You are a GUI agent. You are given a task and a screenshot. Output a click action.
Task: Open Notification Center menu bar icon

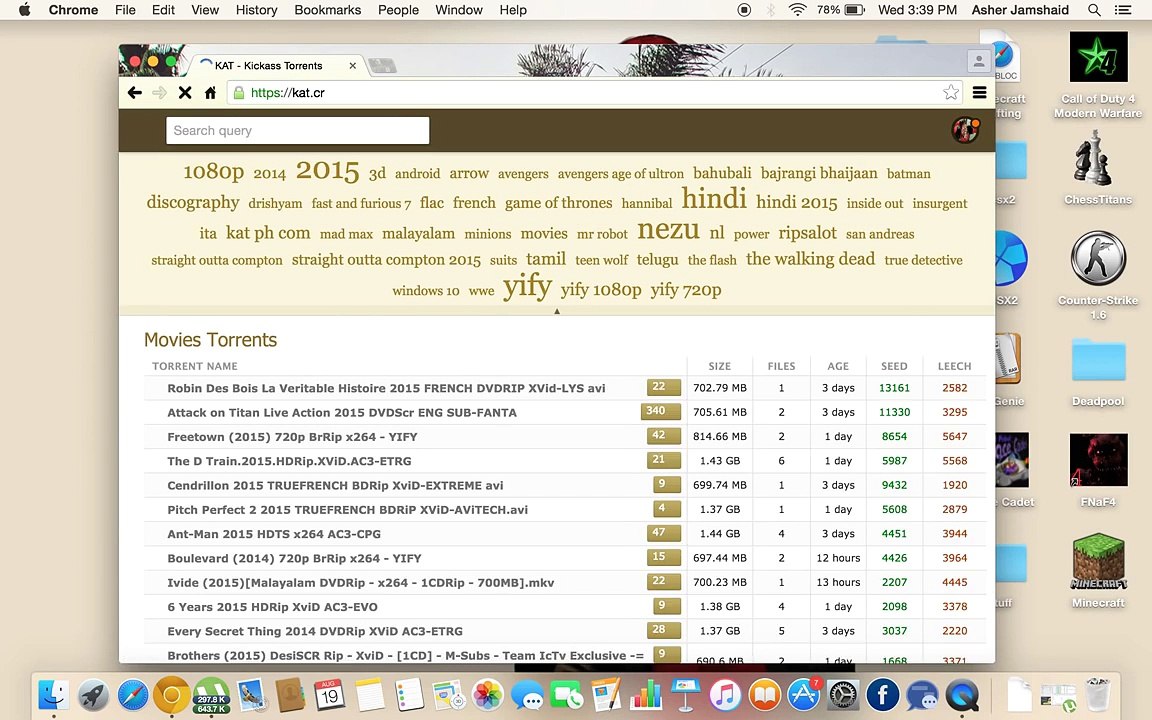point(1123,10)
